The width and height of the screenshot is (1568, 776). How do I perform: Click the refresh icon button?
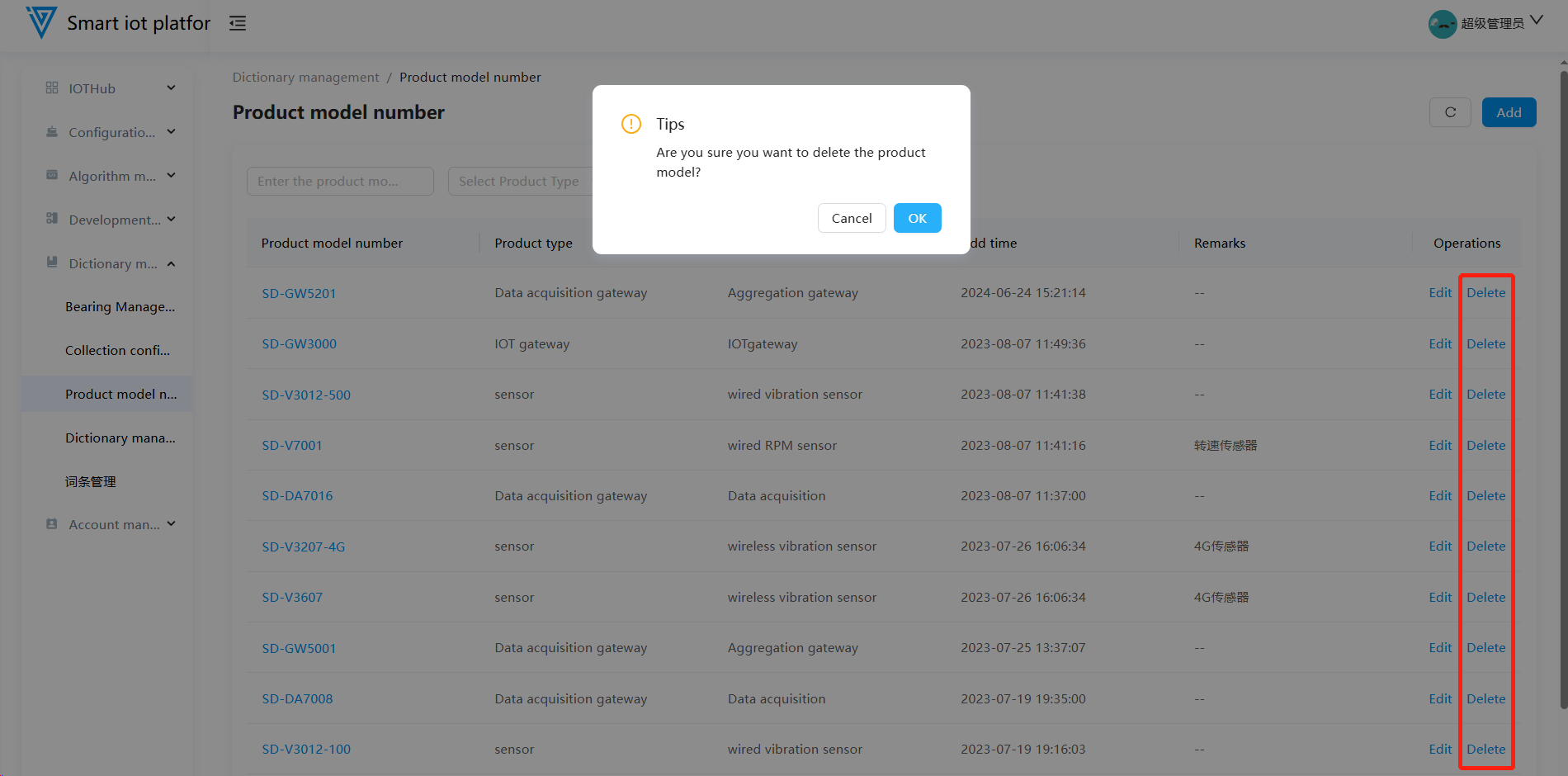pyautogui.click(x=1450, y=112)
